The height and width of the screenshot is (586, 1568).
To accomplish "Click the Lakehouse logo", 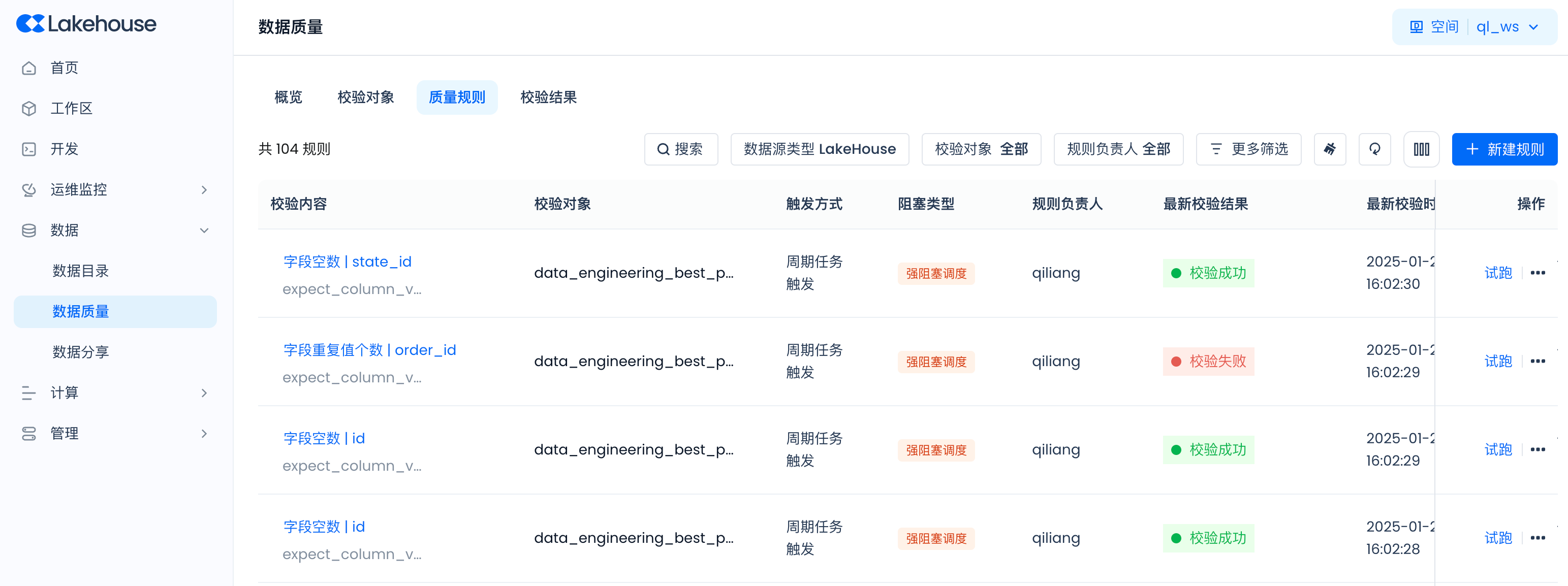I will pos(86,24).
